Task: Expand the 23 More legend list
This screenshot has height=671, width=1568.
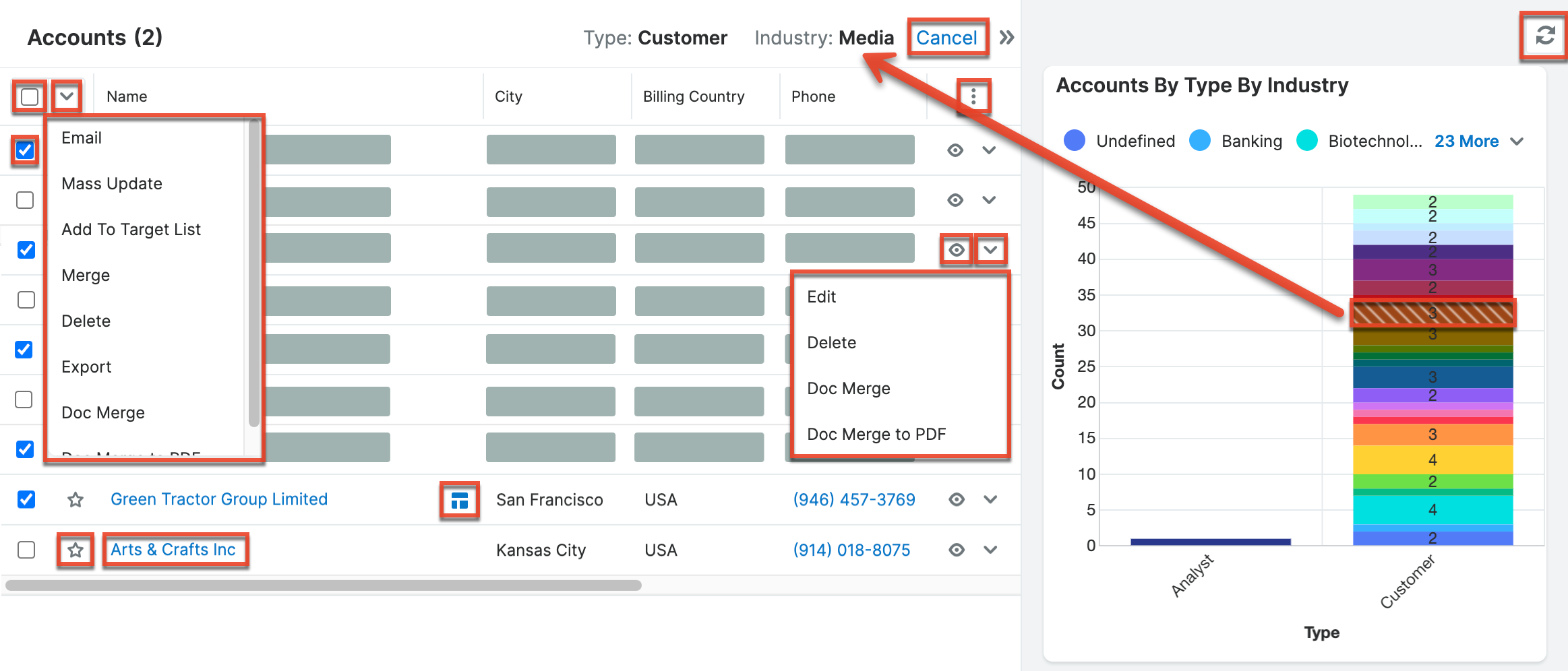Action: point(1478,141)
